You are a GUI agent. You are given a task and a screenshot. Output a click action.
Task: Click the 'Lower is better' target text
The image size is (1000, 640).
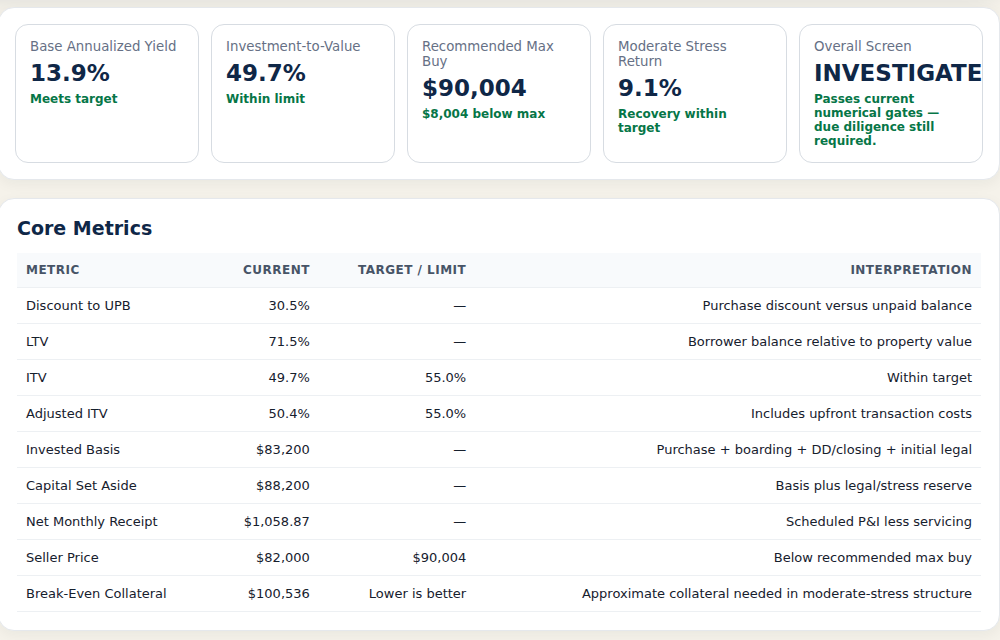(417, 594)
